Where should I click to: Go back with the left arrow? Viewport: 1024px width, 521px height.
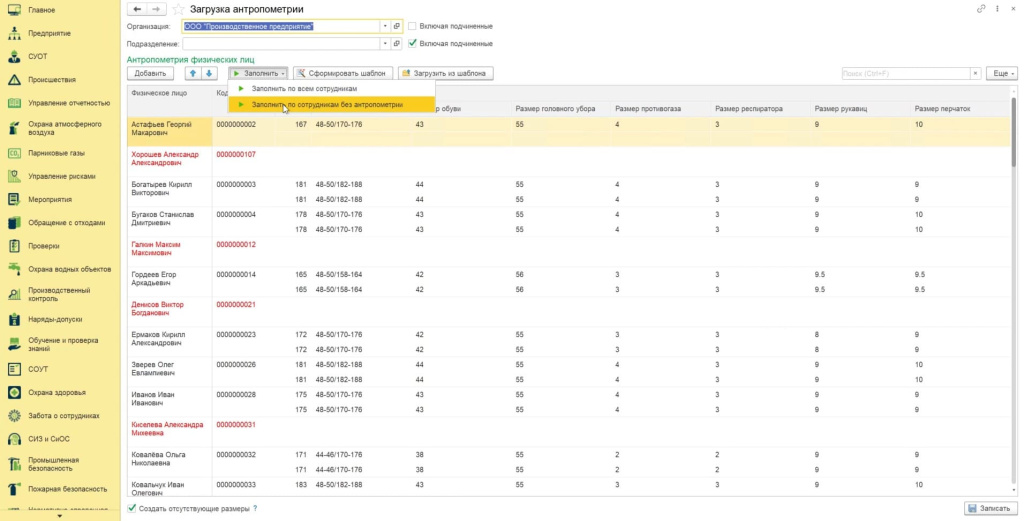coord(137,9)
